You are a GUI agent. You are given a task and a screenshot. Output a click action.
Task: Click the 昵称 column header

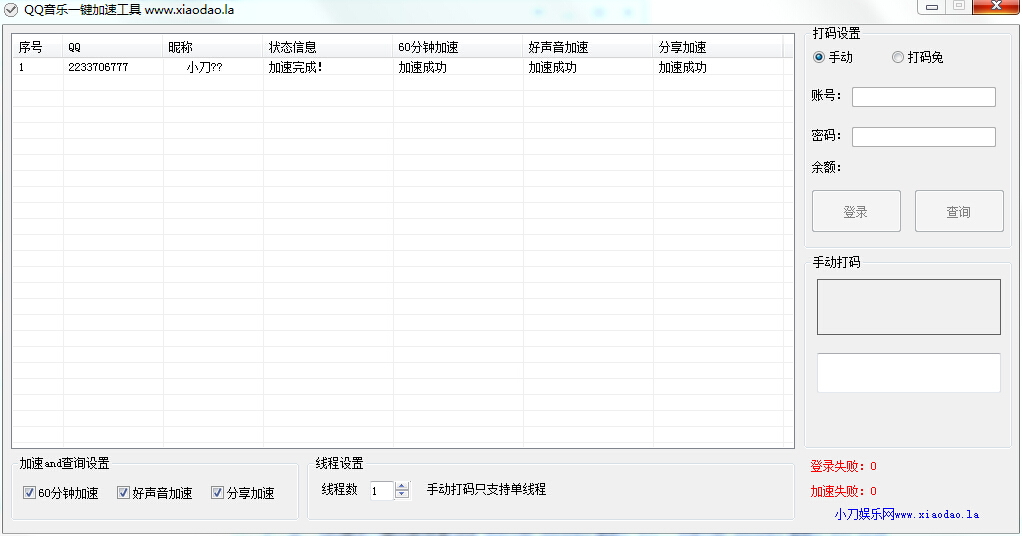[212, 47]
